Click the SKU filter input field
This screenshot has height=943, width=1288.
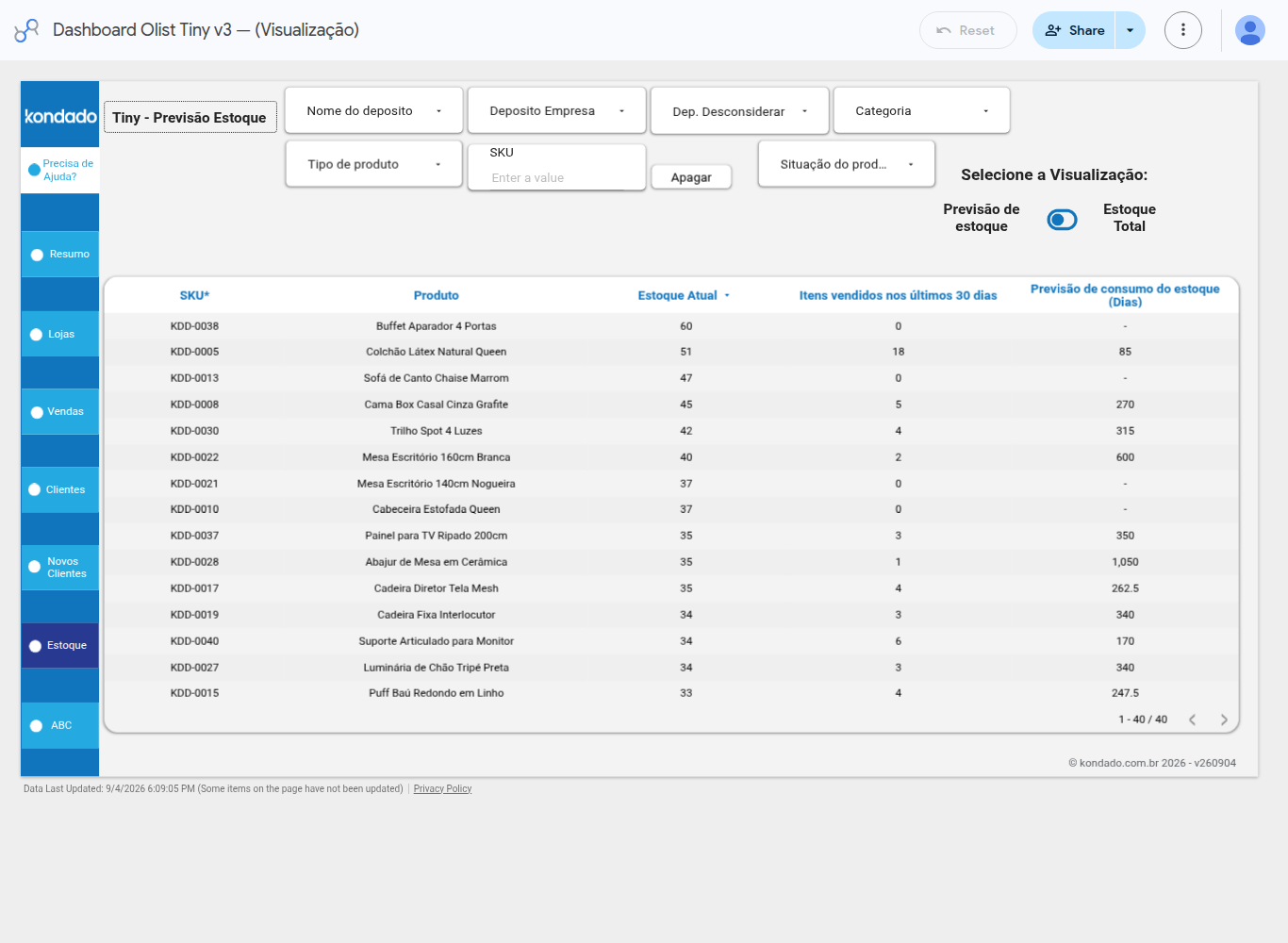[x=556, y=177]
